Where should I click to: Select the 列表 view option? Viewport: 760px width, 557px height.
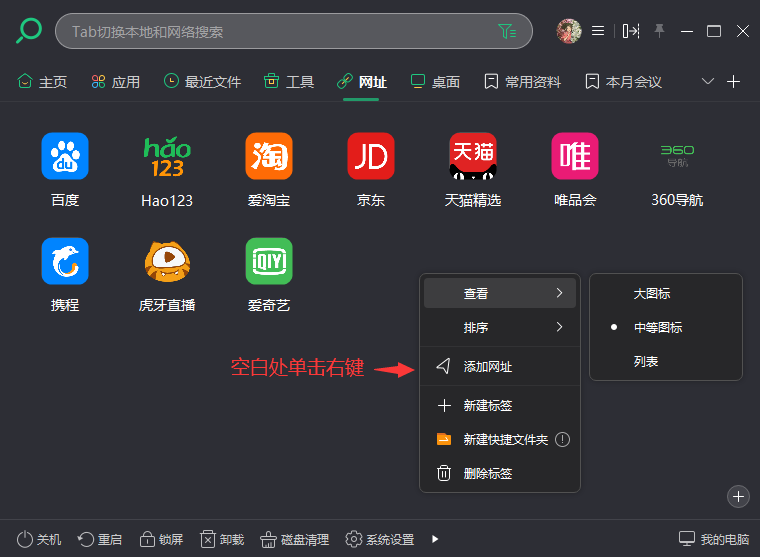[x=666, y=362]
